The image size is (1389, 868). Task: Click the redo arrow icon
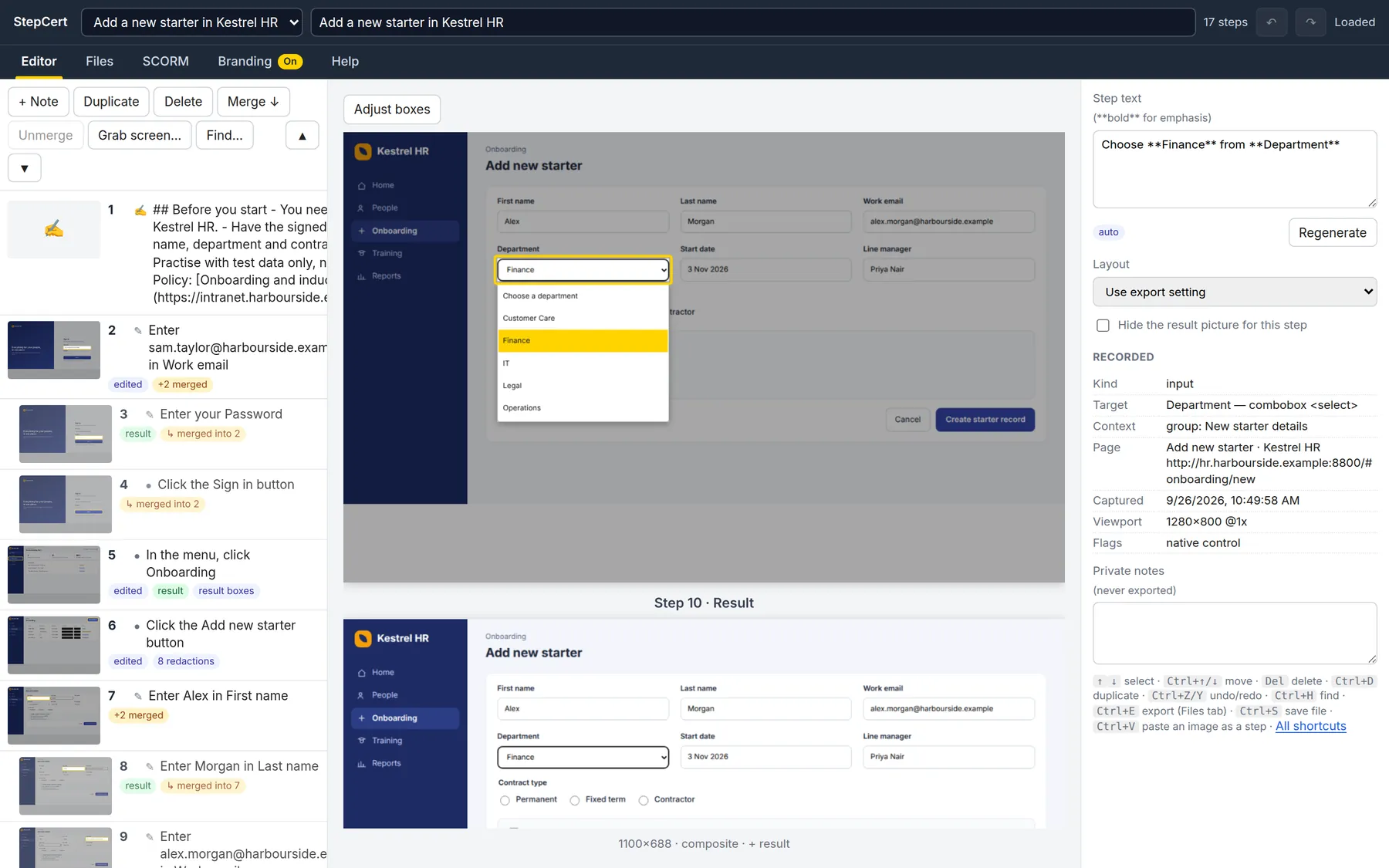click(x=1310, y=22)
